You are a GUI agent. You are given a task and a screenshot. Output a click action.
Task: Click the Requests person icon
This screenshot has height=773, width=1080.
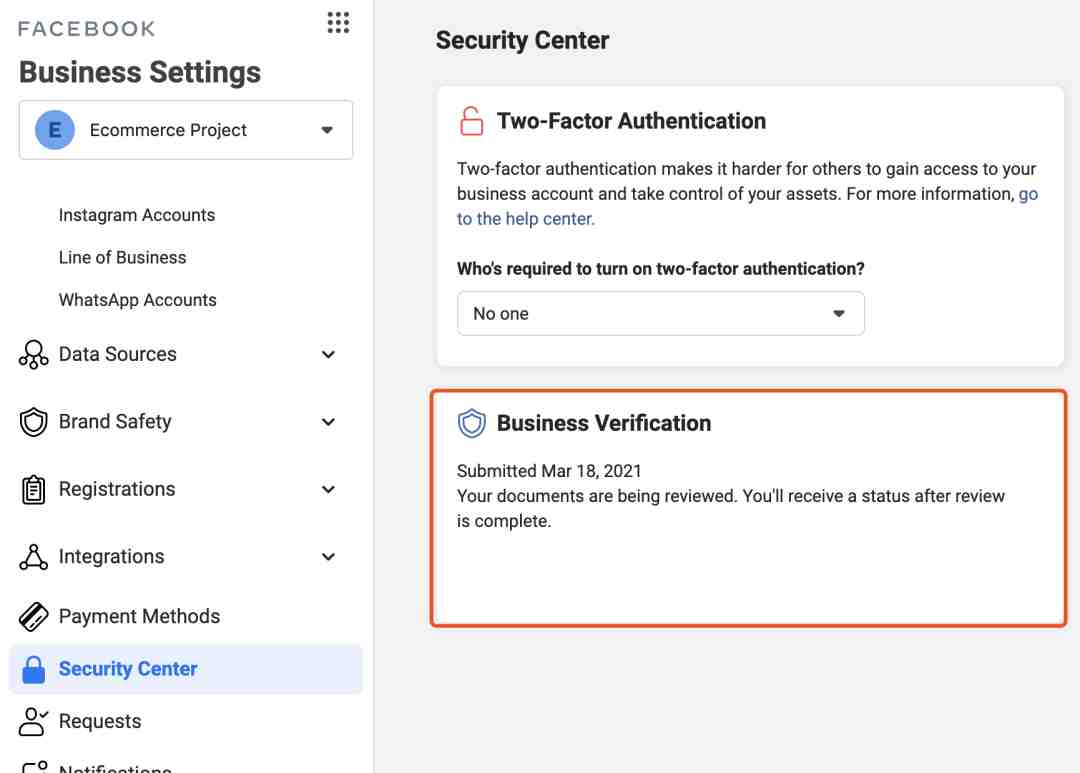34,722
